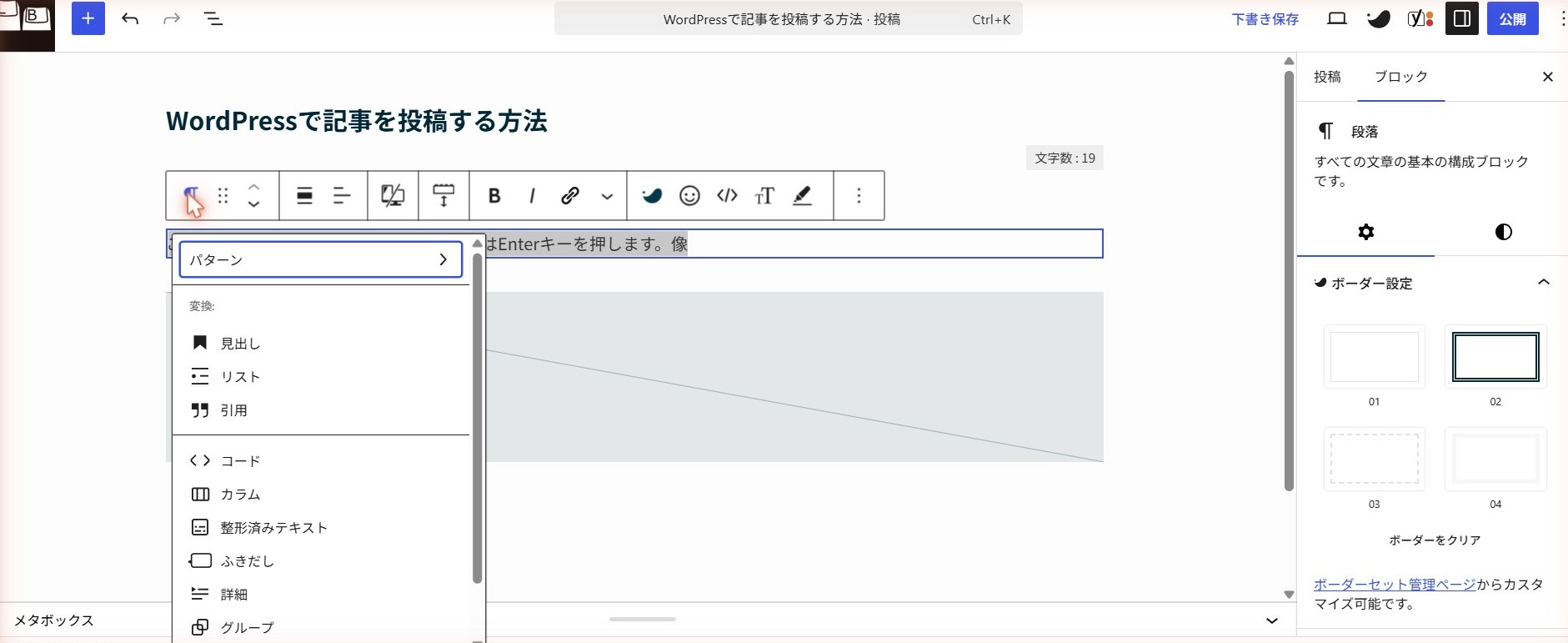
Task: Insert a link on selected text
Action: 570,196
